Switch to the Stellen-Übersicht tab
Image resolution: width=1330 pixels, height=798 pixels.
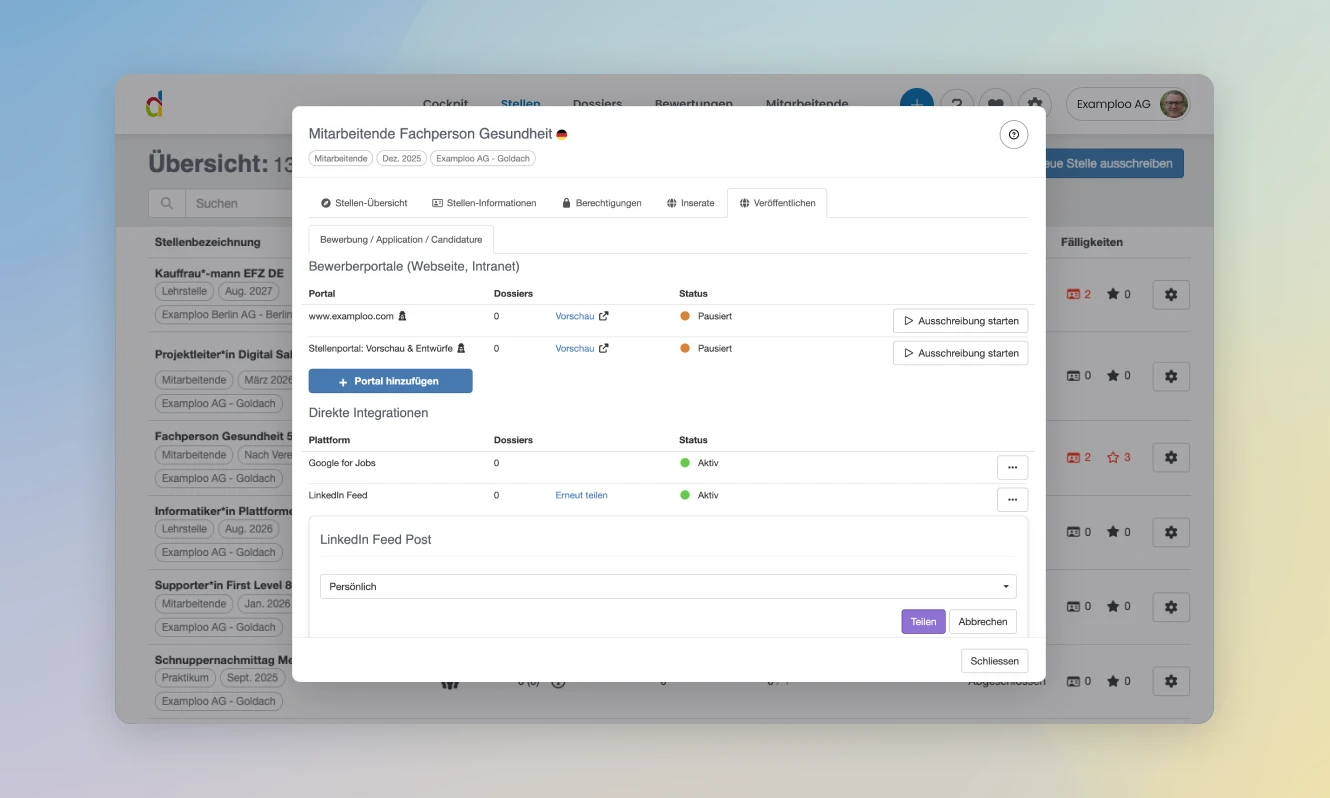(364, 203)
